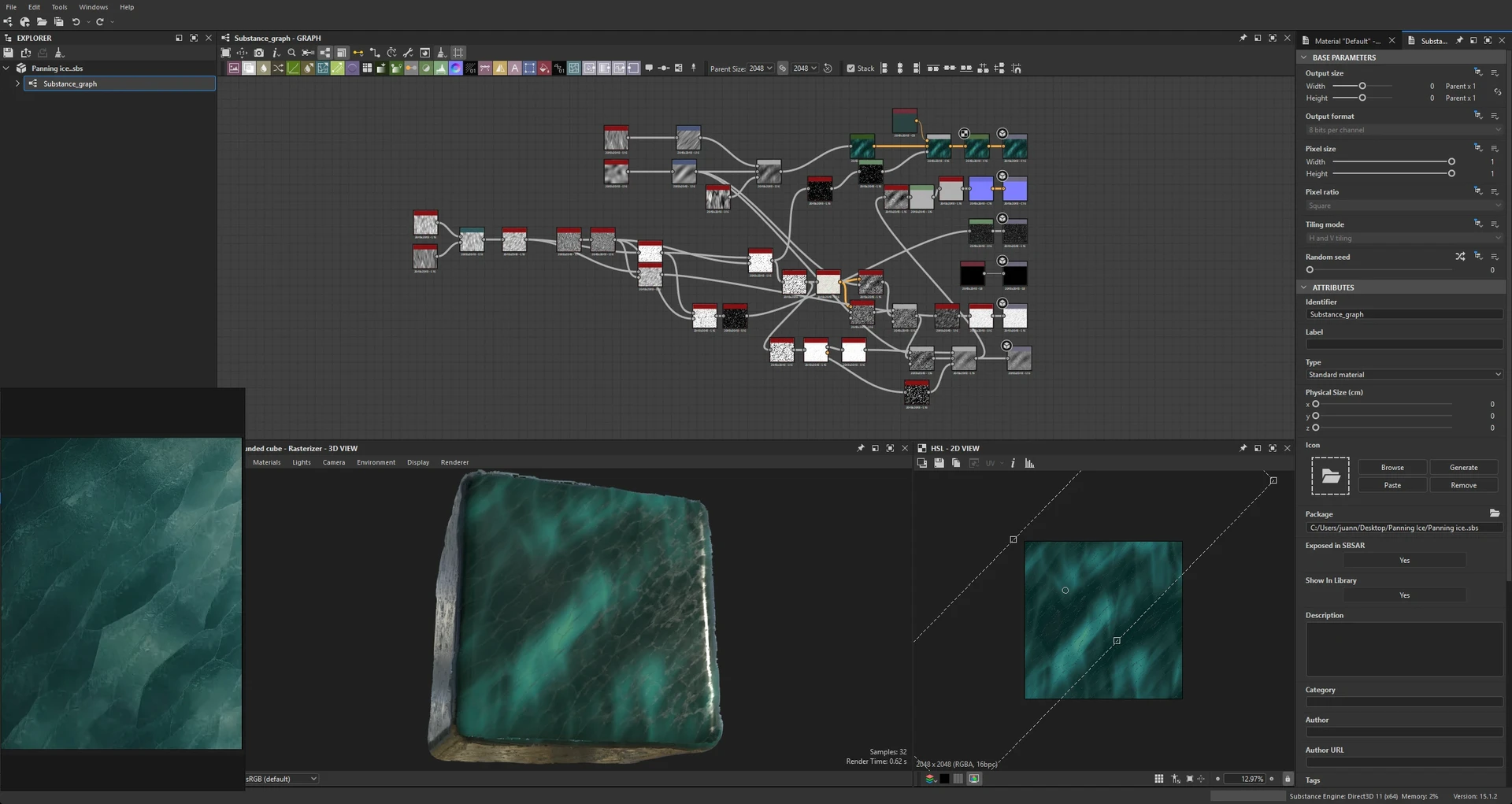Open the Windows menu
Viewport: 1512px width, 804px height.
pyautogui.click(x=93, y=7)
